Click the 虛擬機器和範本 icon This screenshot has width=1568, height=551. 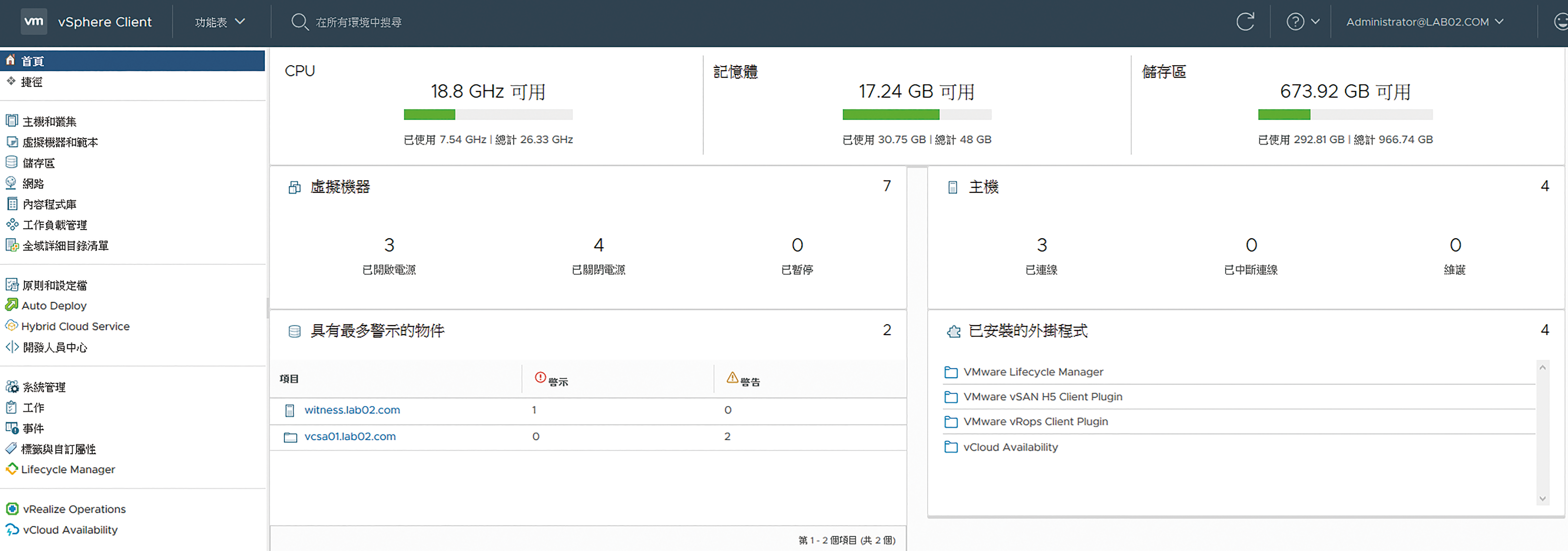tap(12, 142)
